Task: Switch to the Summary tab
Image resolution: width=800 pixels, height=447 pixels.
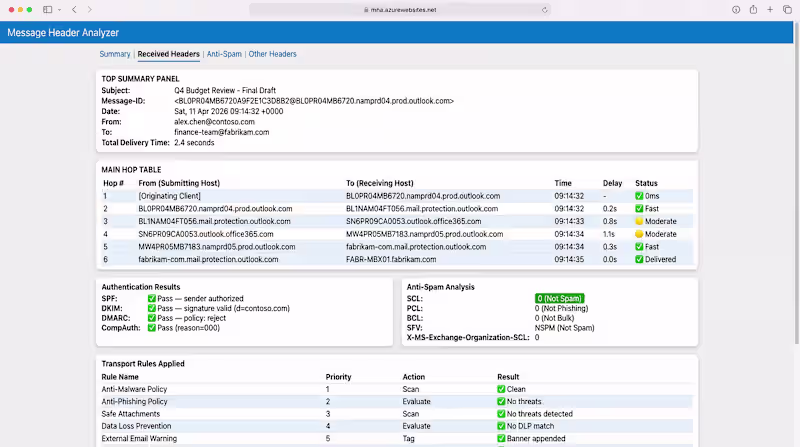Action: pos(115,54)
